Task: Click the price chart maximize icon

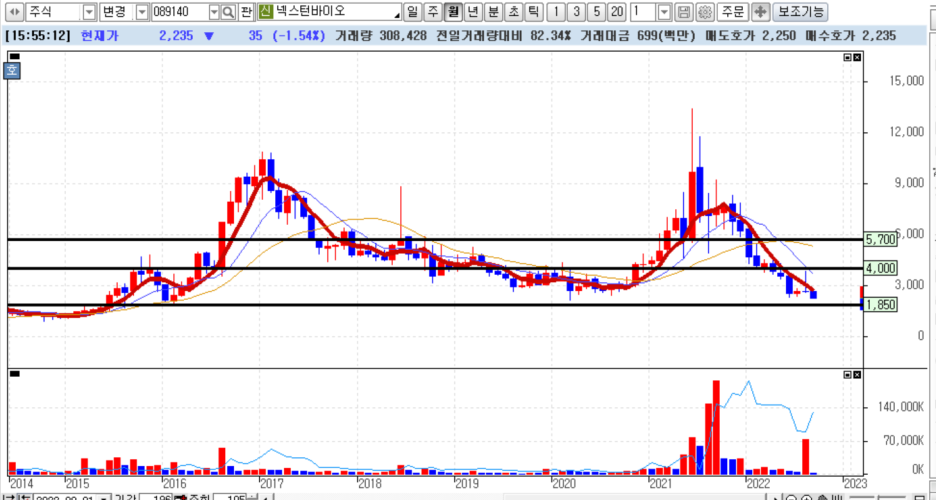Action: pos(848,58)
